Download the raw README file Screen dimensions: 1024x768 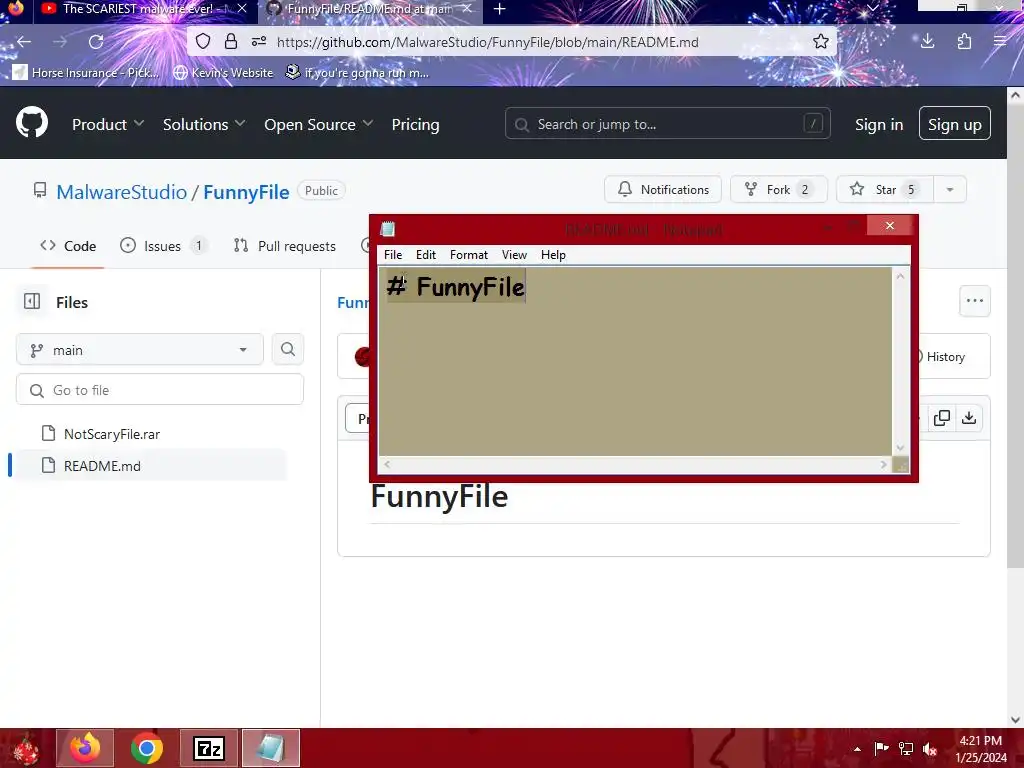pyautogui.click(x=969, y=418)
